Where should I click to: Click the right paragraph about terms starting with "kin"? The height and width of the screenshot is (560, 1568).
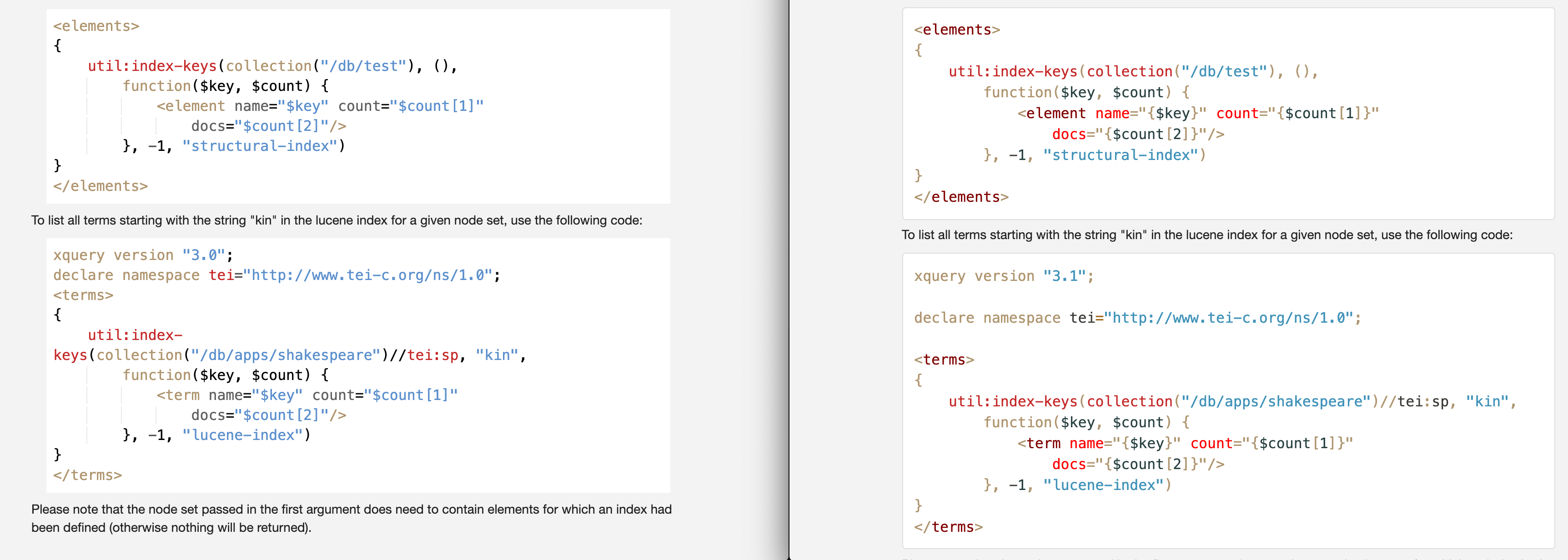coord(1206,235)
